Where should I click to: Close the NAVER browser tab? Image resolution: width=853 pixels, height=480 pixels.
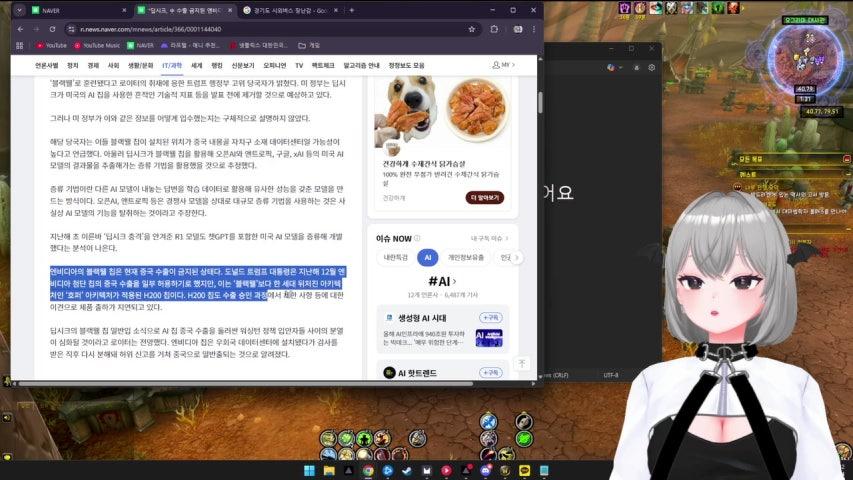point(123,10)
